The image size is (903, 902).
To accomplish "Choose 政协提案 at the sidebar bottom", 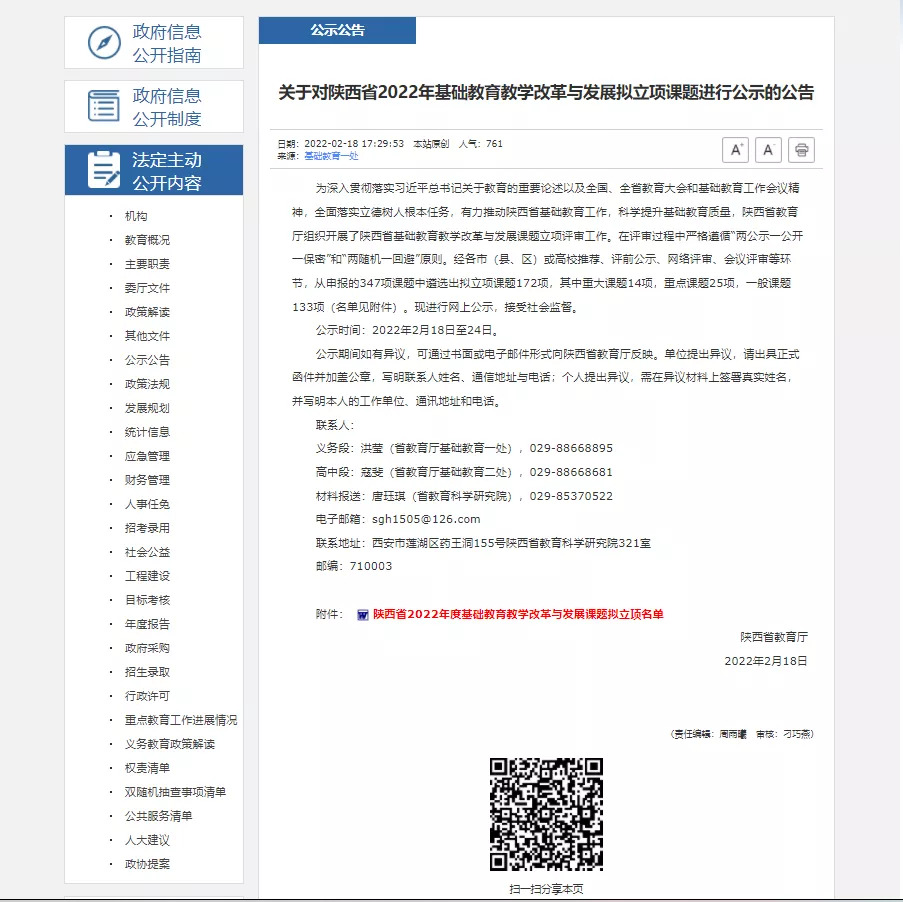I will 147,864.
